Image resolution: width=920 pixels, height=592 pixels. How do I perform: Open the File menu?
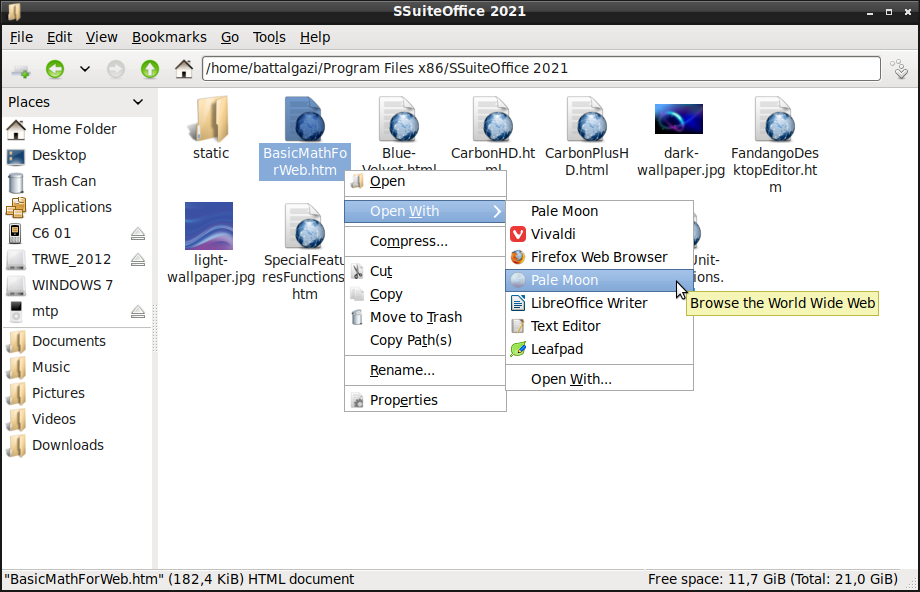tap(22, 38)
